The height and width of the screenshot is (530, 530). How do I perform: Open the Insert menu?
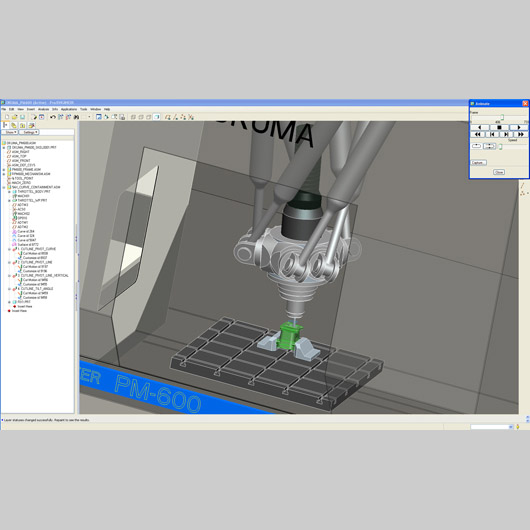pyautogui.click(x=31, y=109)
